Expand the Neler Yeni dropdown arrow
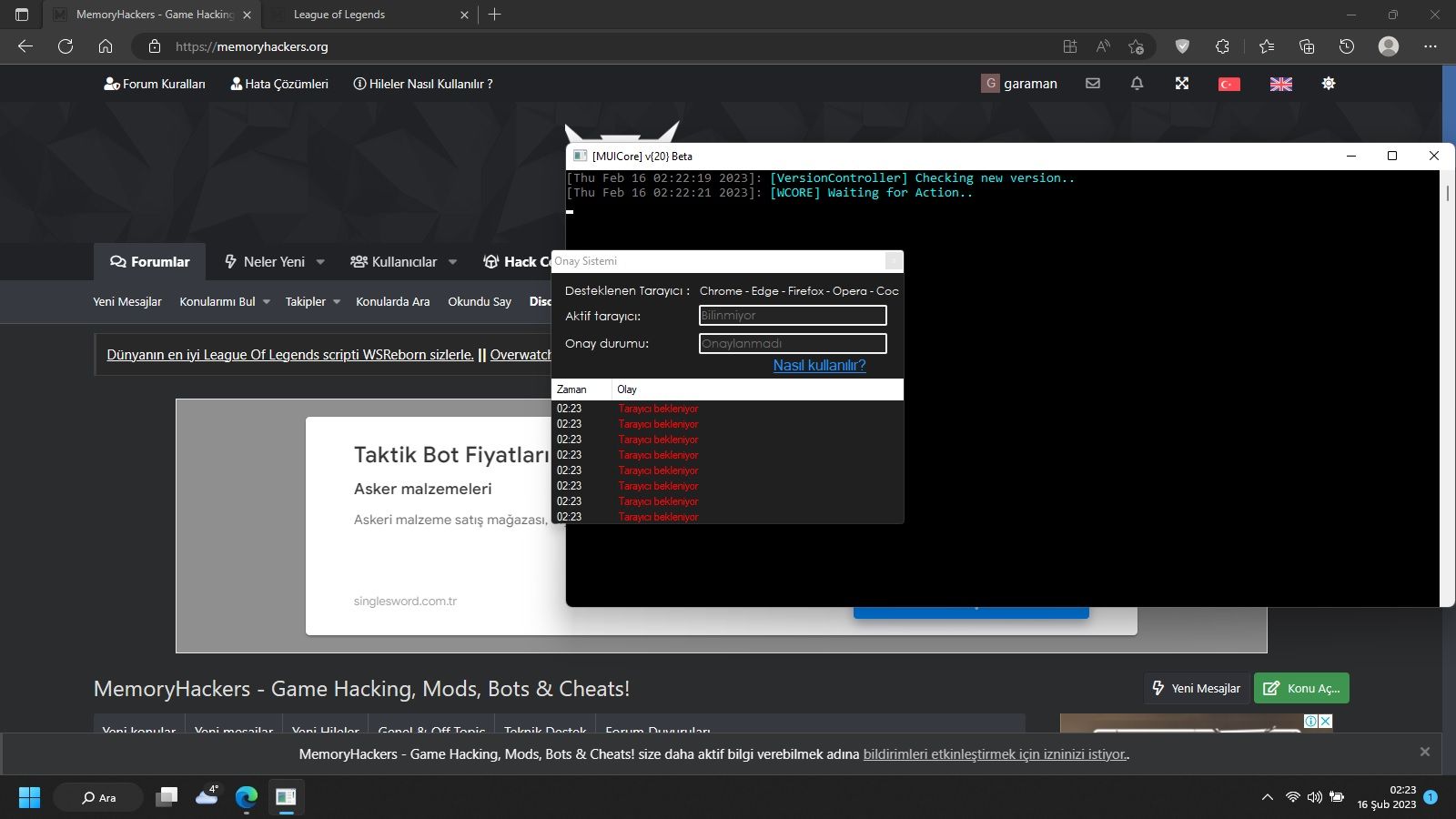Image resolution: width=1456 pixels, height=819 pixels. [x=320, y=262]
